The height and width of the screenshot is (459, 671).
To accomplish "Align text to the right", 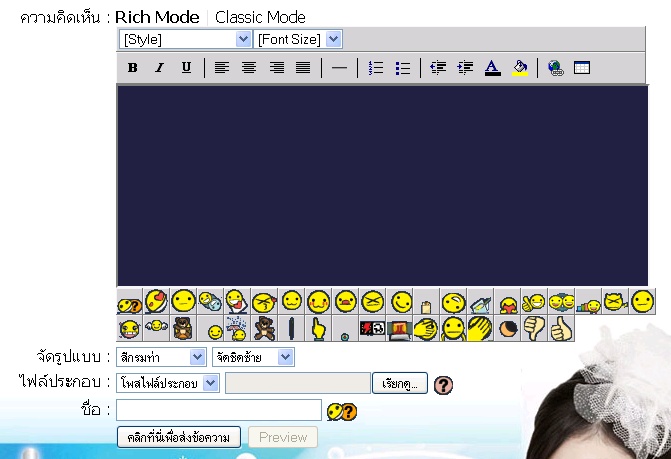I will 276,68.
